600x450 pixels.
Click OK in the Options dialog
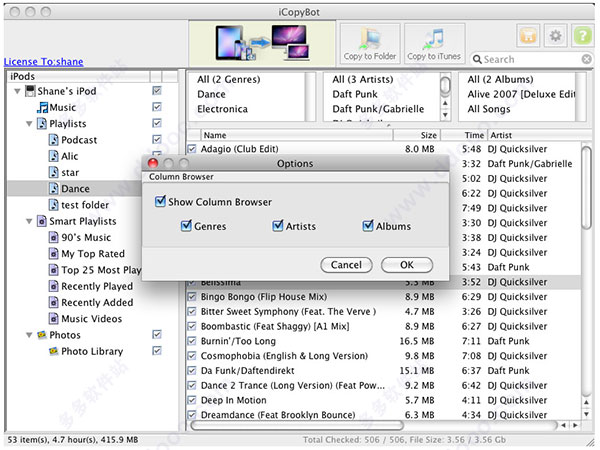407,265
